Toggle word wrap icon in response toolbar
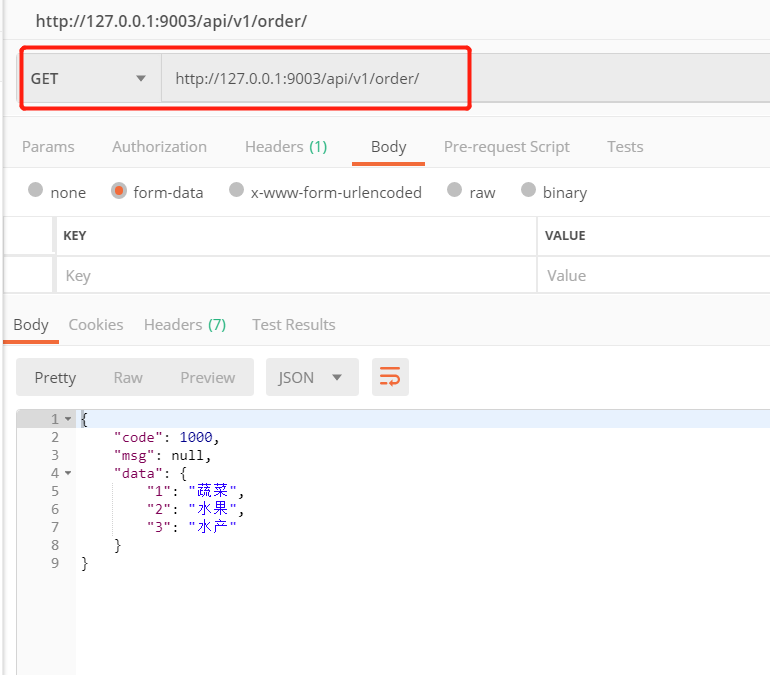The height and width of the screenshot is (675, 770). pos(390,377)
